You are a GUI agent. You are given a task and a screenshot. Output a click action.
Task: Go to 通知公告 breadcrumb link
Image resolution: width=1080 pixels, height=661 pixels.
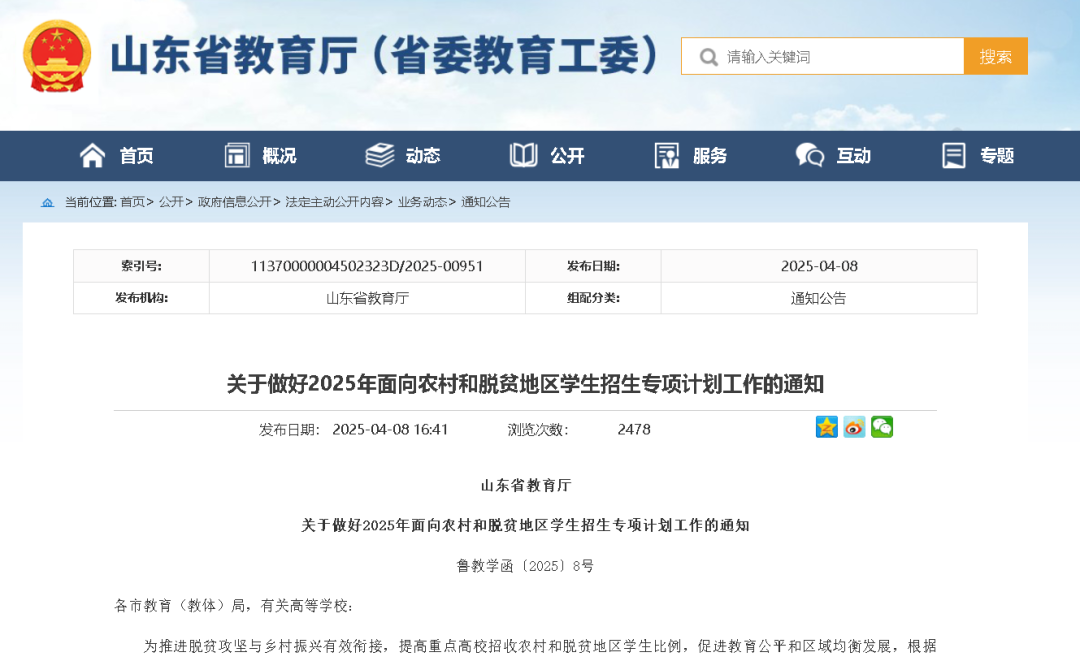pyautogui.click(x=486, y=202)
